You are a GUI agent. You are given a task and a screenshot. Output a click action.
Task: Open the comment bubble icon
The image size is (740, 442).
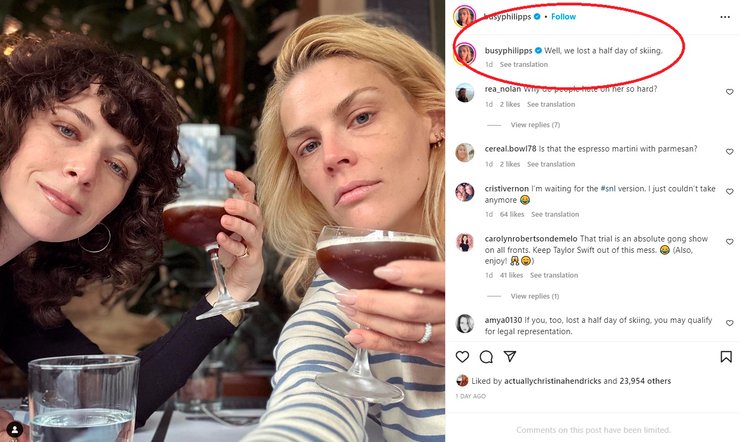coord(486,357)
